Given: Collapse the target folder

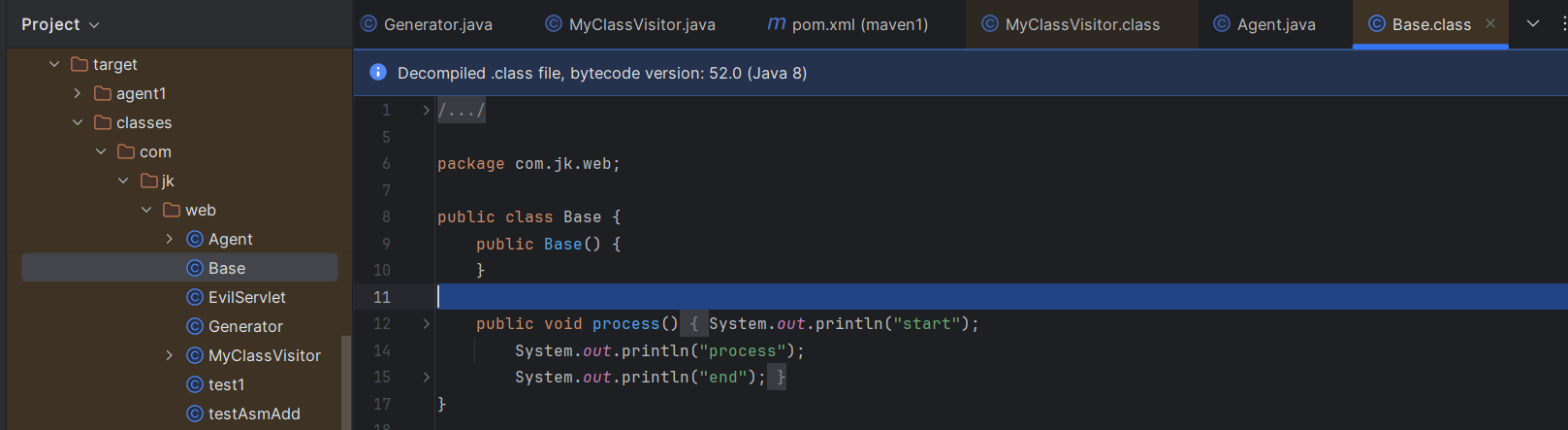Looking at the screenshot, I should pyautogui.click(x=54, y=64).
